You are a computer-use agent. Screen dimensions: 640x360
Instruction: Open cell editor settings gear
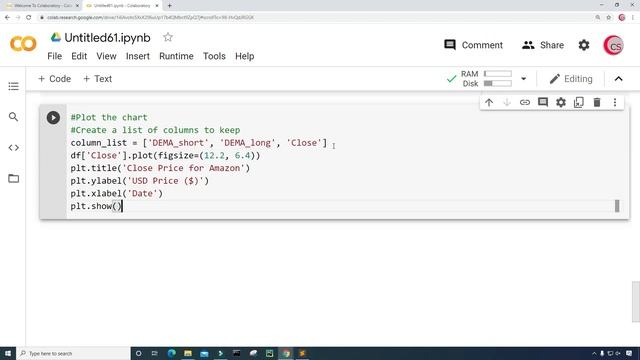pyautogui.click(x=561, y=102)
